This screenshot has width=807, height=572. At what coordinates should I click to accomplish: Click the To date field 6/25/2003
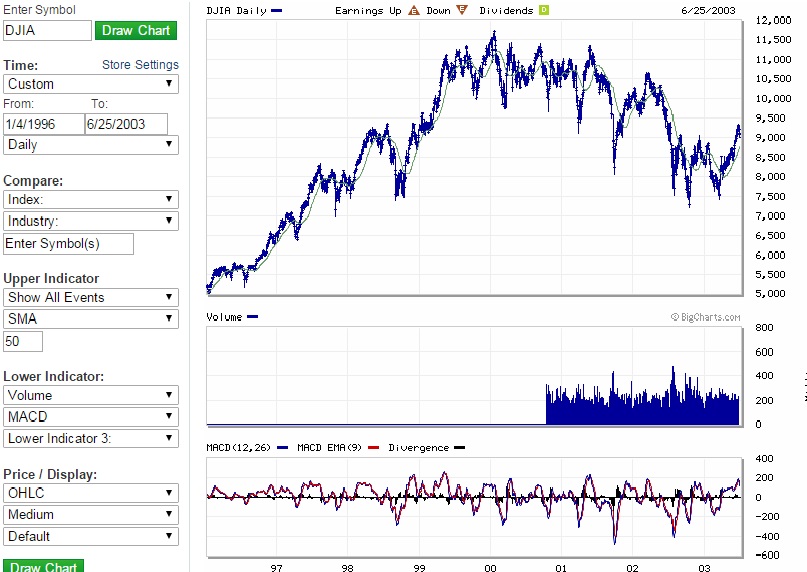[127, 124]
